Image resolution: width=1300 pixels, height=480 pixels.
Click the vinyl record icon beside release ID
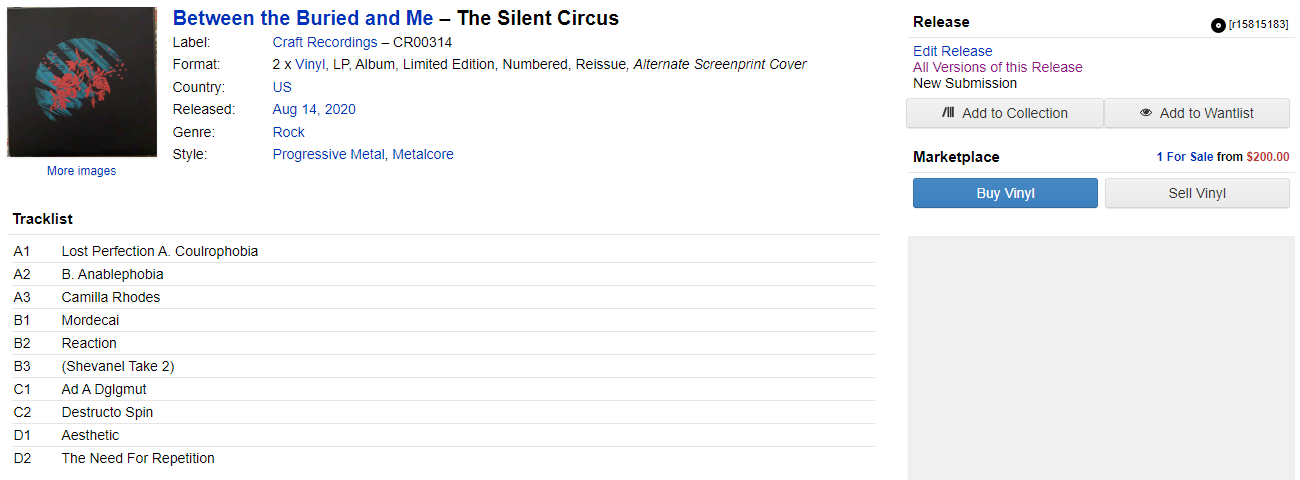[x=1218, y=25]
